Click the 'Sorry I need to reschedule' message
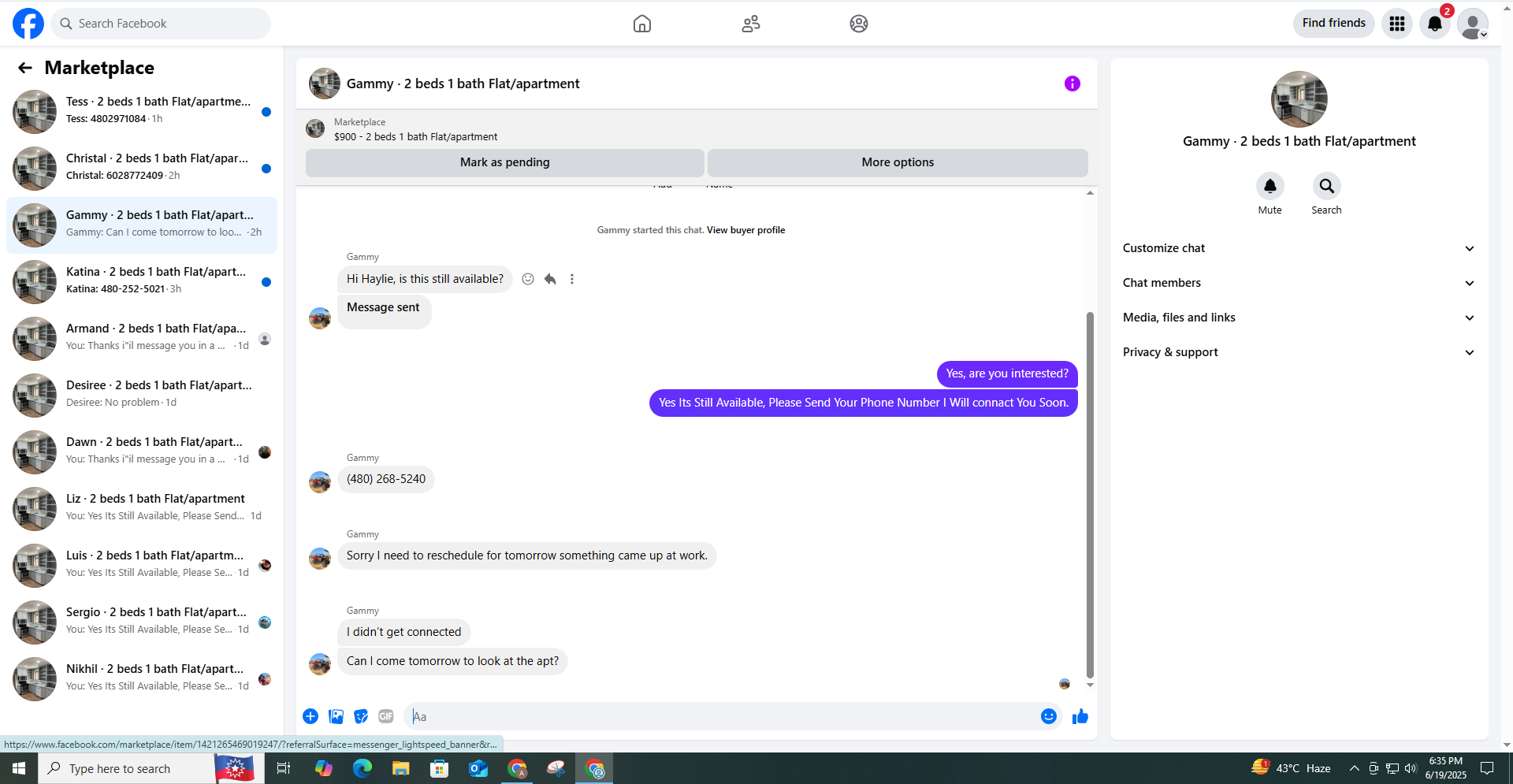This screenshot has width=1513, height=784. point(527,555)
